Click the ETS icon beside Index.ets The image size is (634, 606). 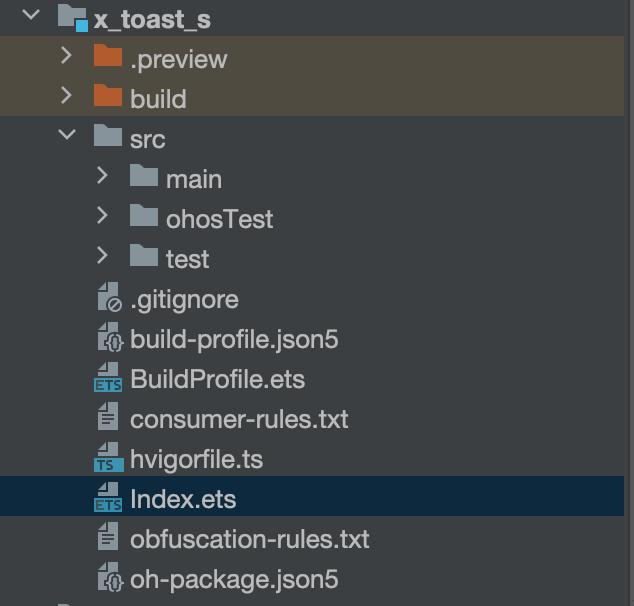pos(107,499)
